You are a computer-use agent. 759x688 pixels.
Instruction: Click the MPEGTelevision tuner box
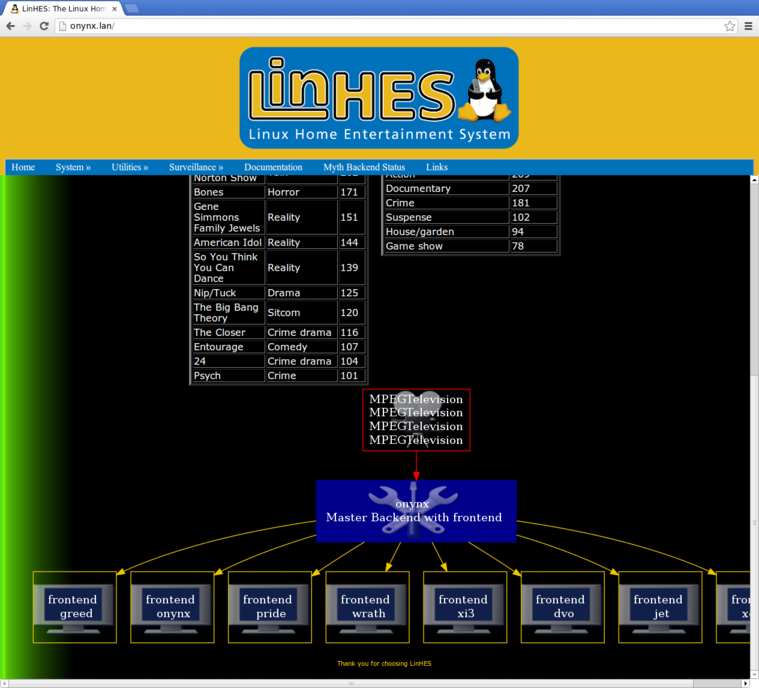(416, 420)
